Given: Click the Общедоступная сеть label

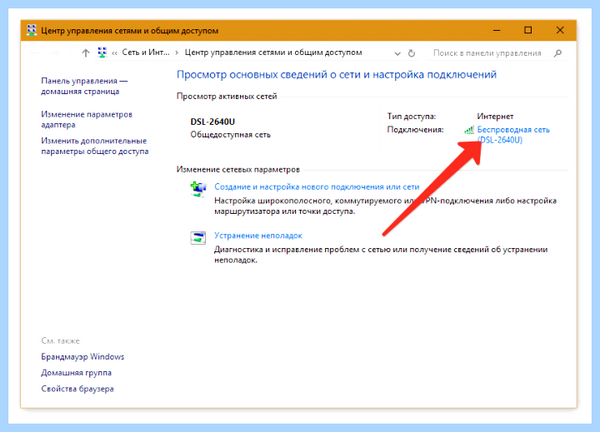Looking at the screenshot, I should (230, 135).
